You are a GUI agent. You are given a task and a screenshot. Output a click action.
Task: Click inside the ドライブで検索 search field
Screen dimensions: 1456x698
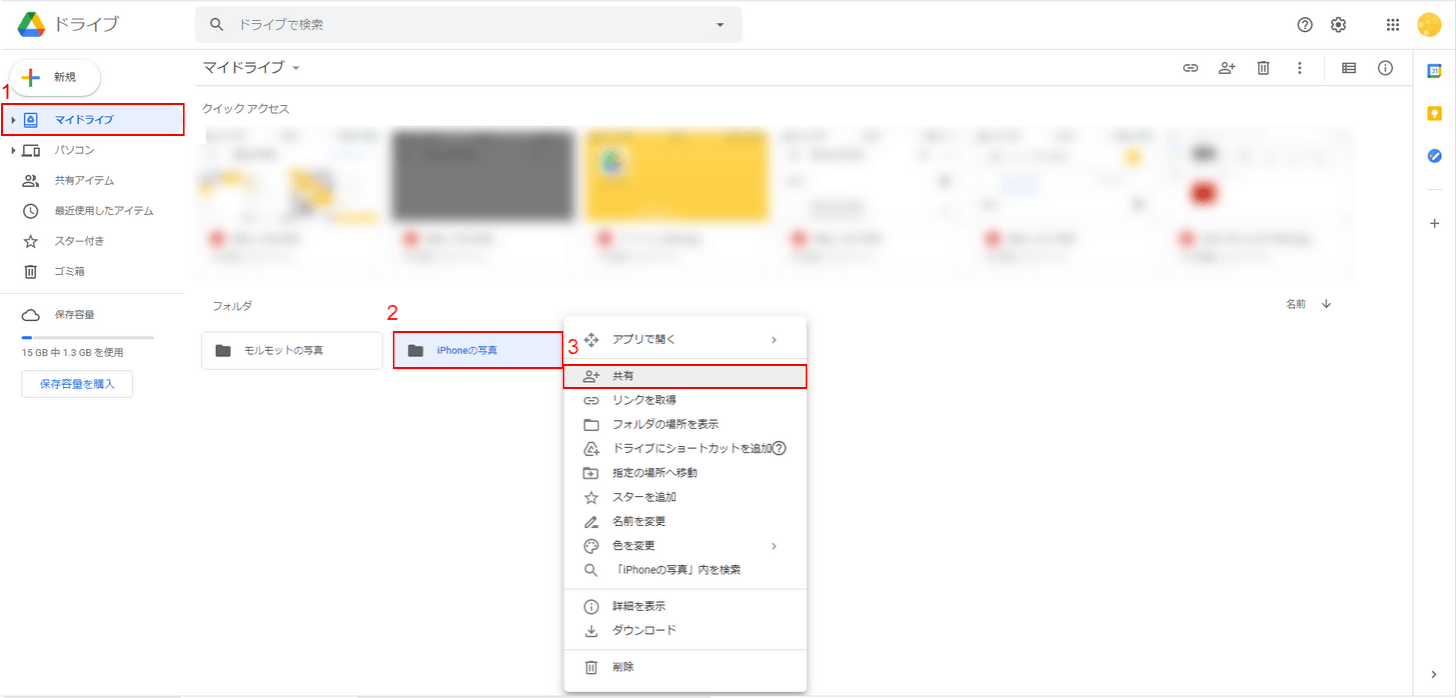pyautogui.click(x=460, y=25)
